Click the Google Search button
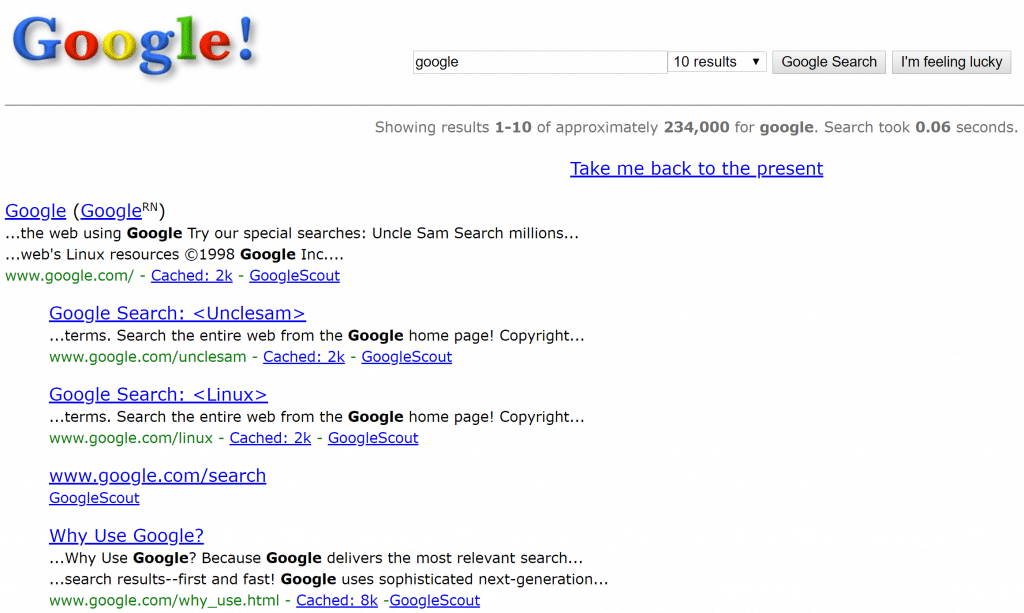Viewport: 1024px width, 613px height. point(829,62)
